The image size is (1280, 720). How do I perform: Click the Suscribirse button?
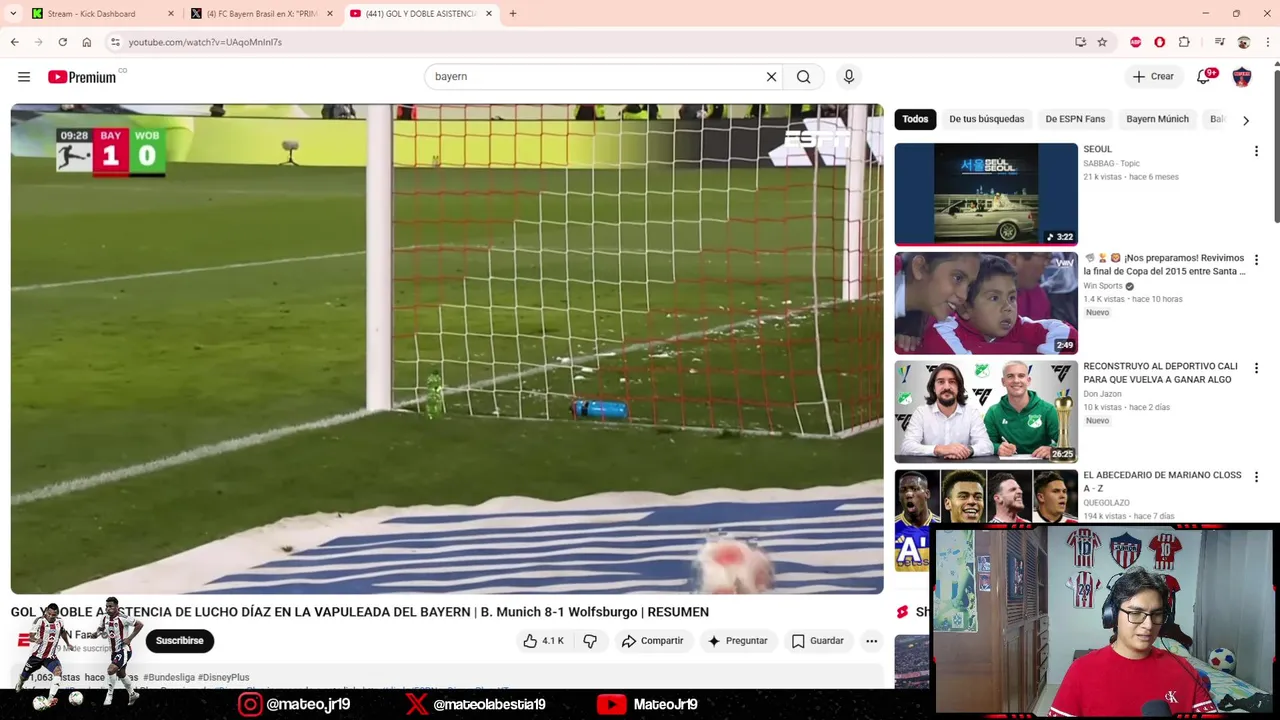(180, 641)
